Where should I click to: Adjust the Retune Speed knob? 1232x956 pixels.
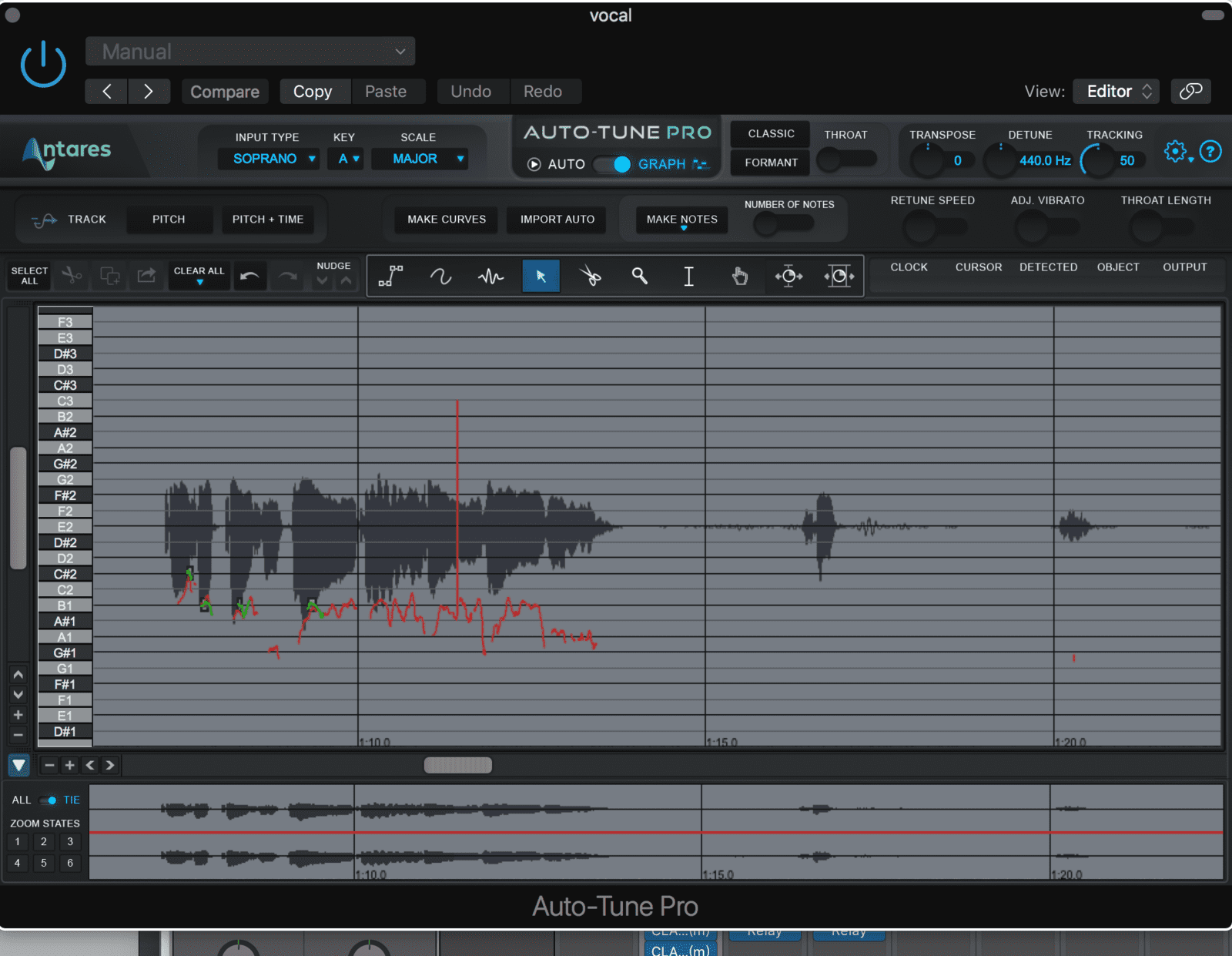(919, 227)
